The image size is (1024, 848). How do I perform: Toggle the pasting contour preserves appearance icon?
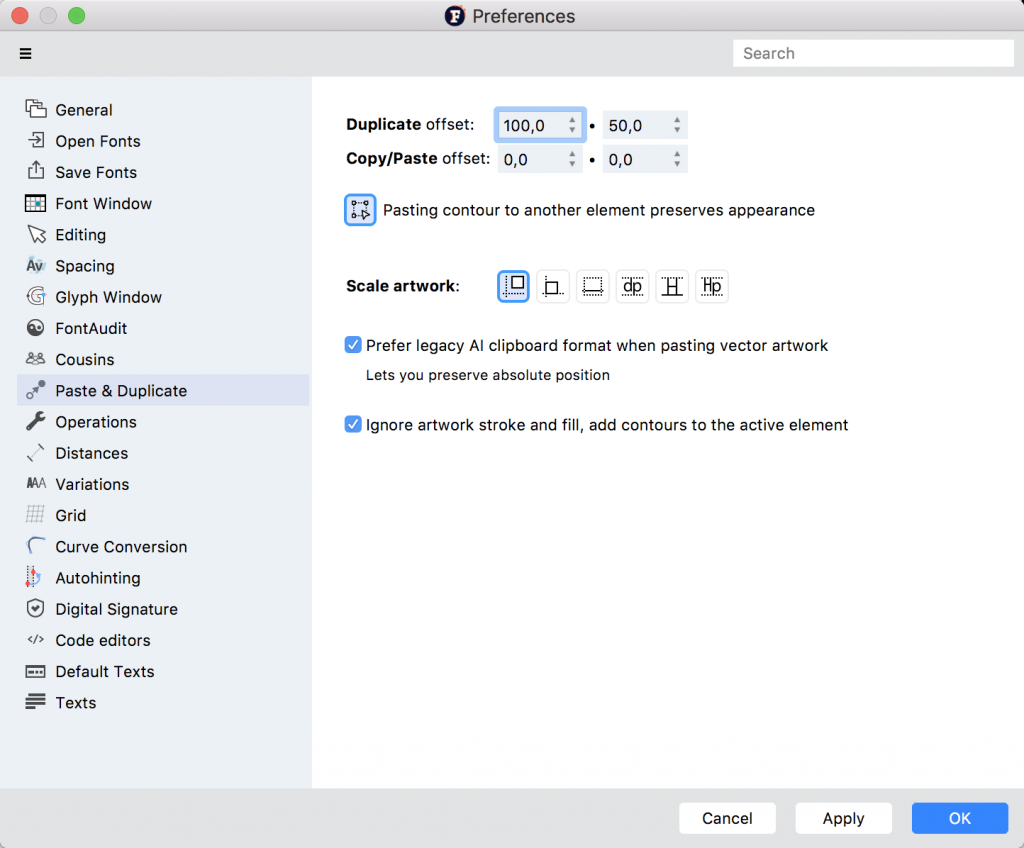[x=360, y=210]
